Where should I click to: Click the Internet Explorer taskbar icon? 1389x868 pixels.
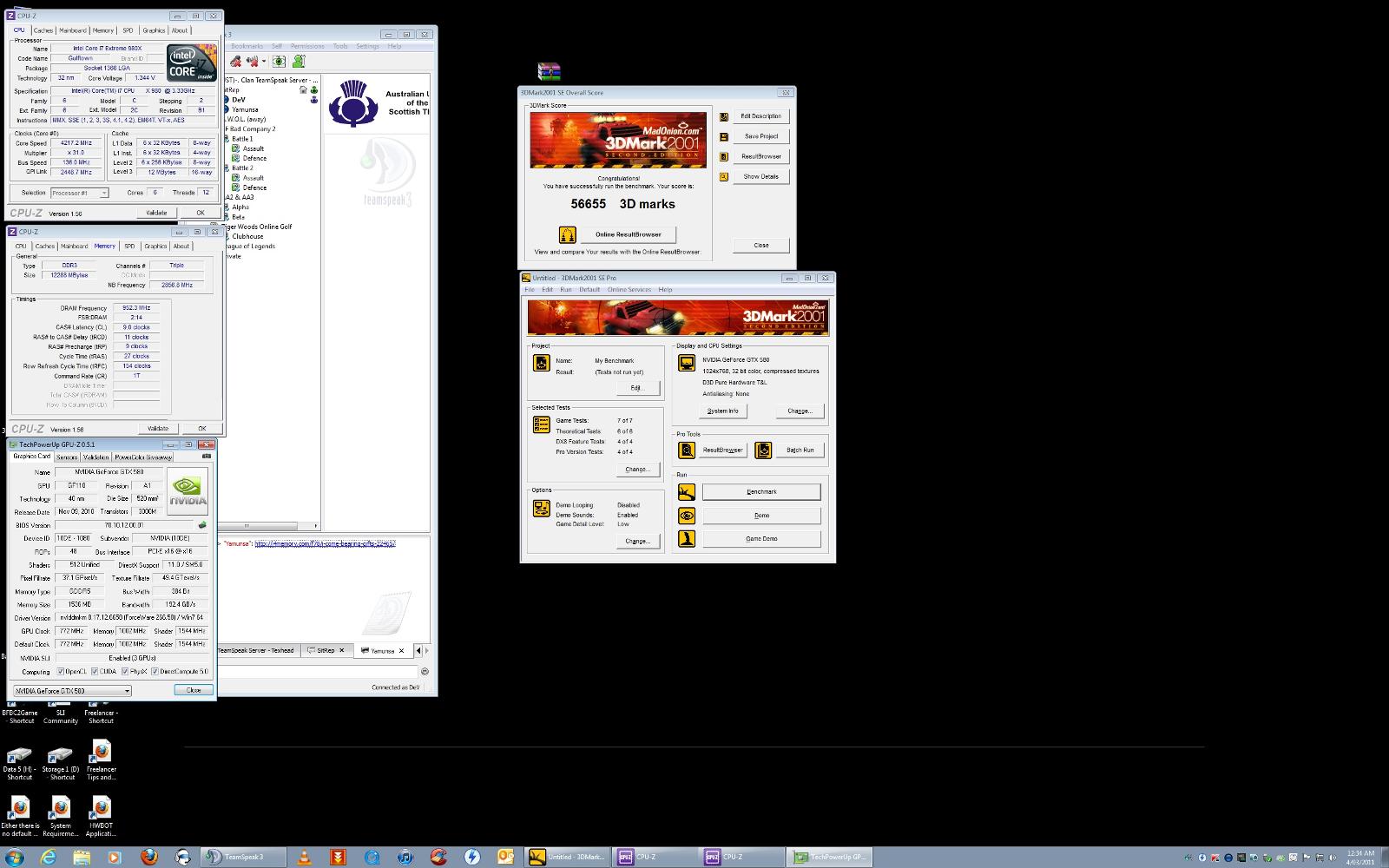[49, 857]
